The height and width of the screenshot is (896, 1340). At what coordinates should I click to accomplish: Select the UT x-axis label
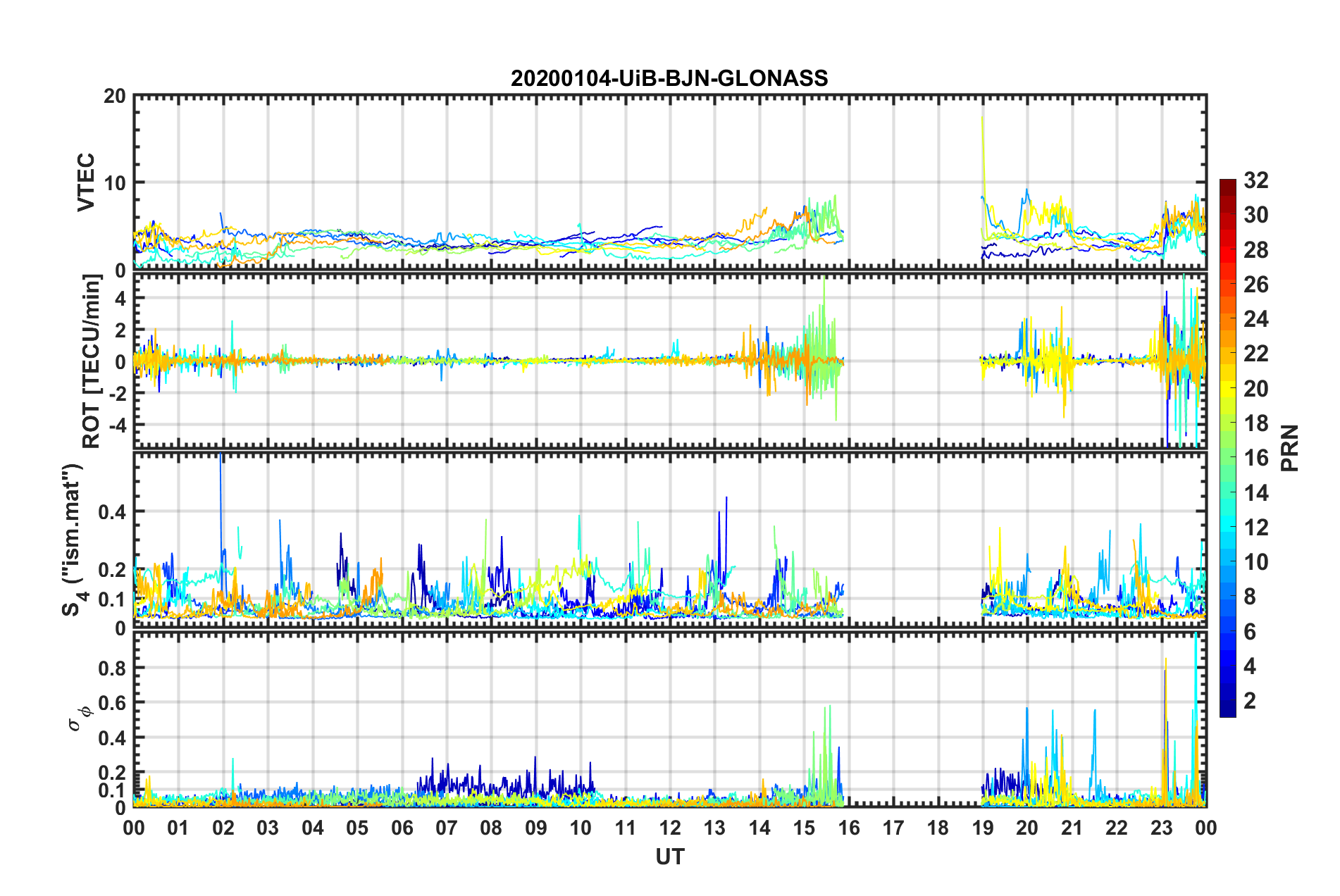click(x=670, y=856)
